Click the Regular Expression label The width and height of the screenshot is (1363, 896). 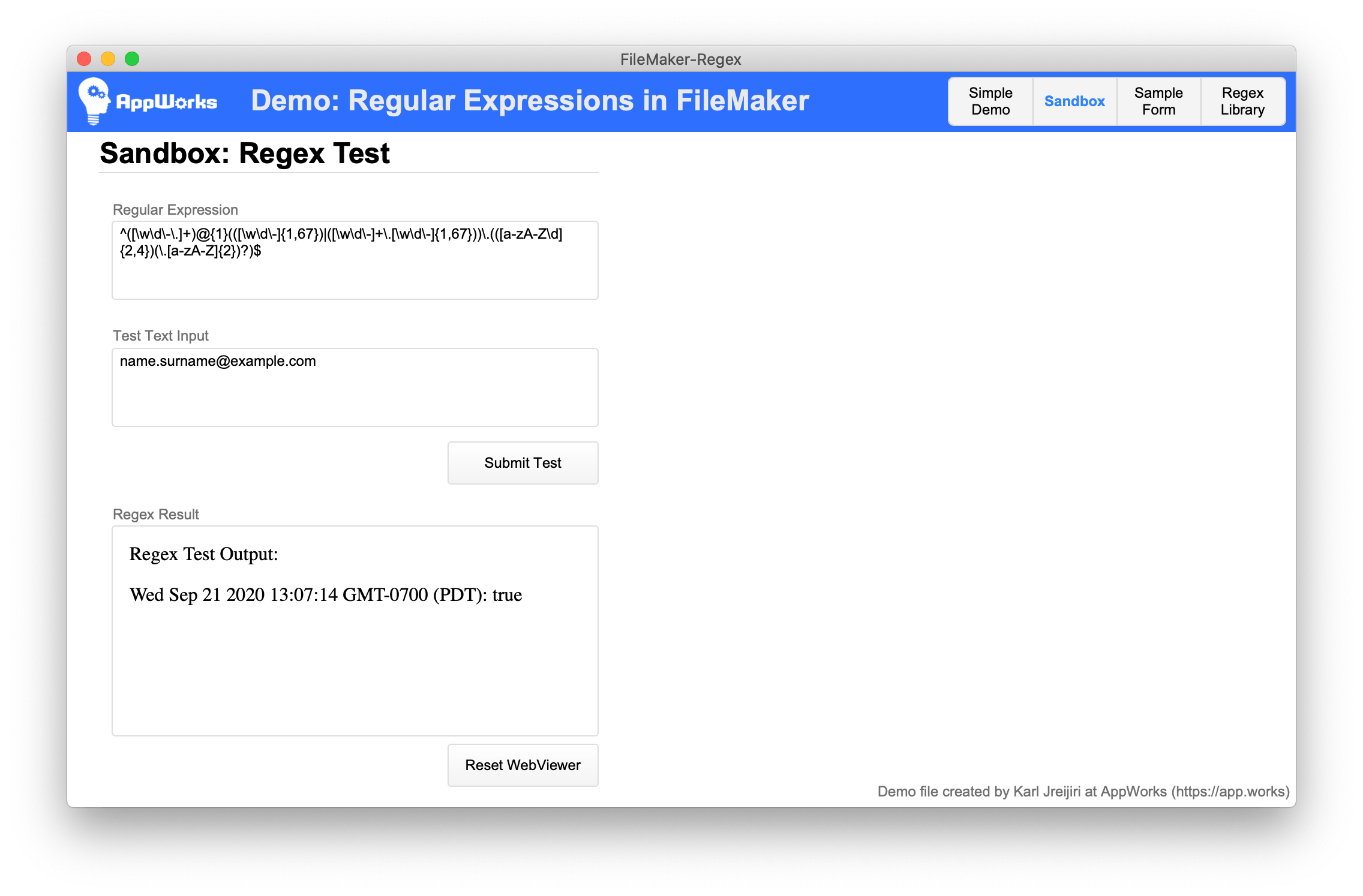(175, 210)
